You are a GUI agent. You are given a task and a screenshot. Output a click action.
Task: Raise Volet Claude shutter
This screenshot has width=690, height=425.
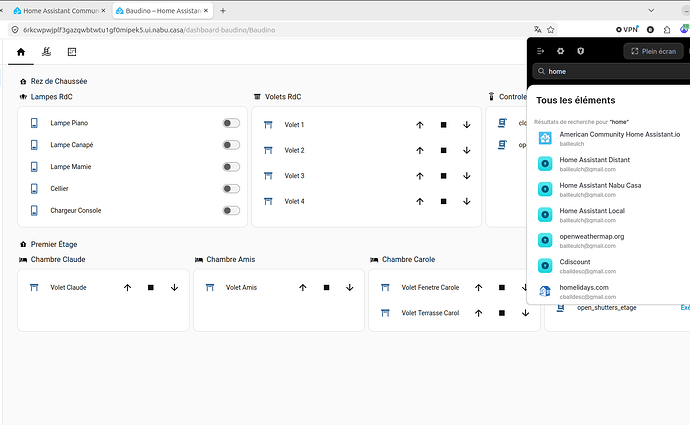click(128, 288)
